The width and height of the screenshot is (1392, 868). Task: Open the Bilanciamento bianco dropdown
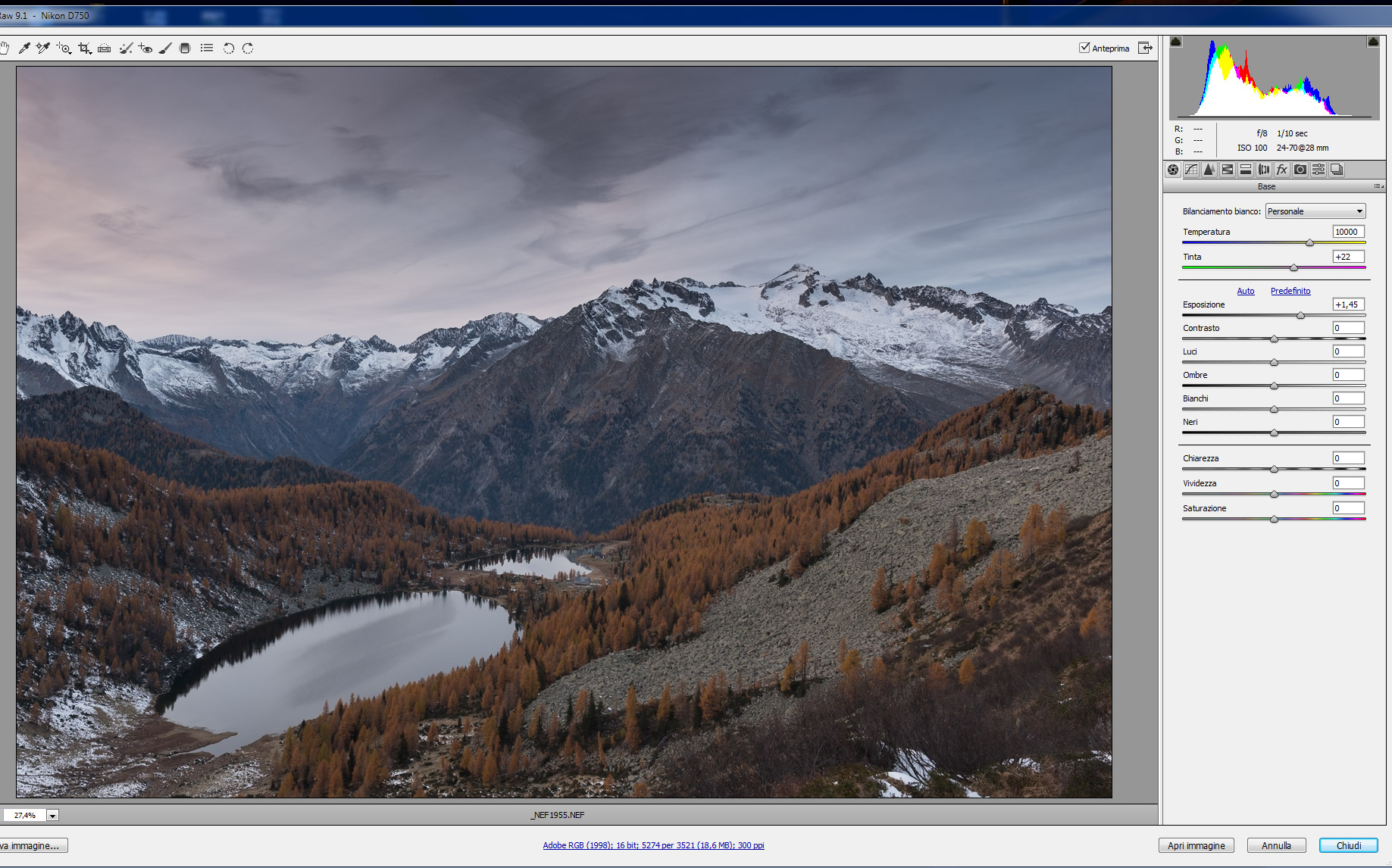pyautogui.click(x=1315, y=211)
